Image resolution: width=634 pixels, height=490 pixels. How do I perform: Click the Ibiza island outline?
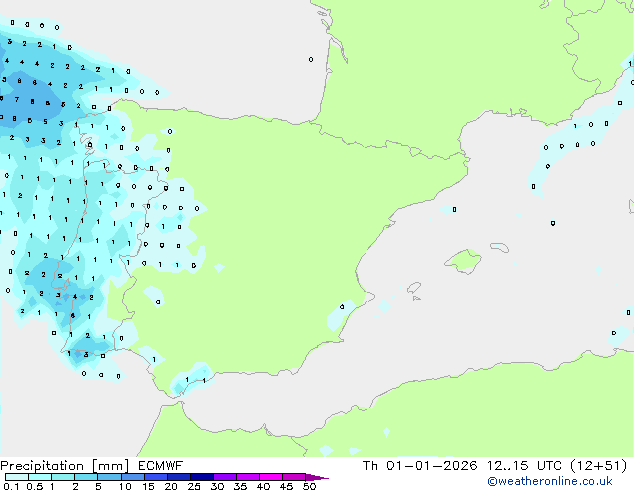point(414,288)
